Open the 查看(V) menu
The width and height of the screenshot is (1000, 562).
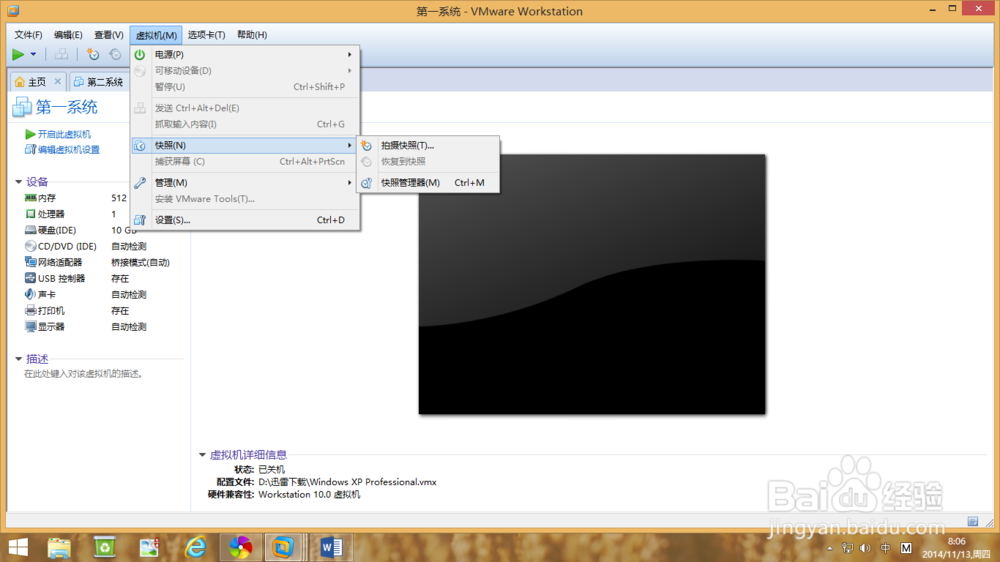tap(108, 35)
